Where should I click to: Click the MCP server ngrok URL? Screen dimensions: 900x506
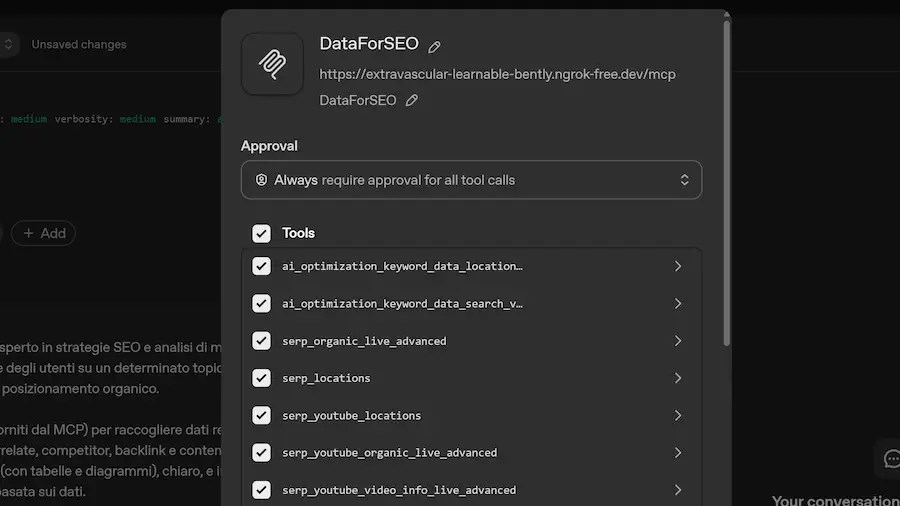coord(497,74)
